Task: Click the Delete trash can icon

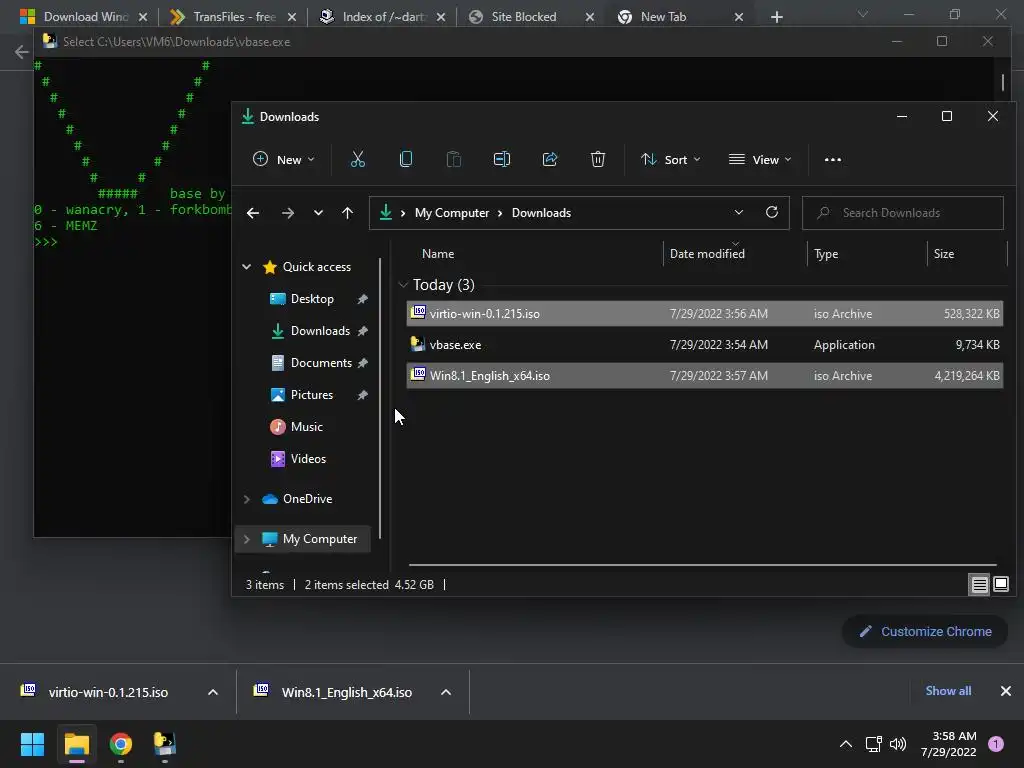Action: [x=598, y=159]
